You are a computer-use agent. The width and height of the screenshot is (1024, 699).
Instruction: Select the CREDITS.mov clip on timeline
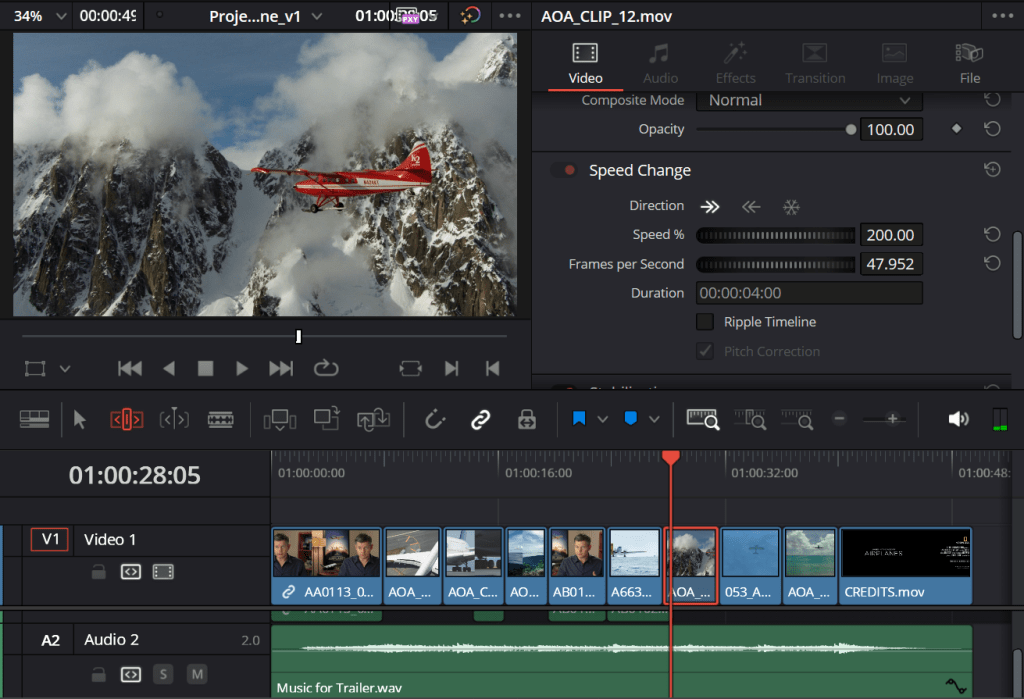pos(905,566)
